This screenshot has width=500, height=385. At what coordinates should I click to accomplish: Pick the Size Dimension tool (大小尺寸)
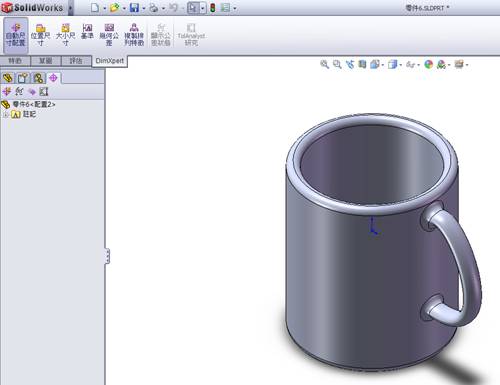pos(65,35)
